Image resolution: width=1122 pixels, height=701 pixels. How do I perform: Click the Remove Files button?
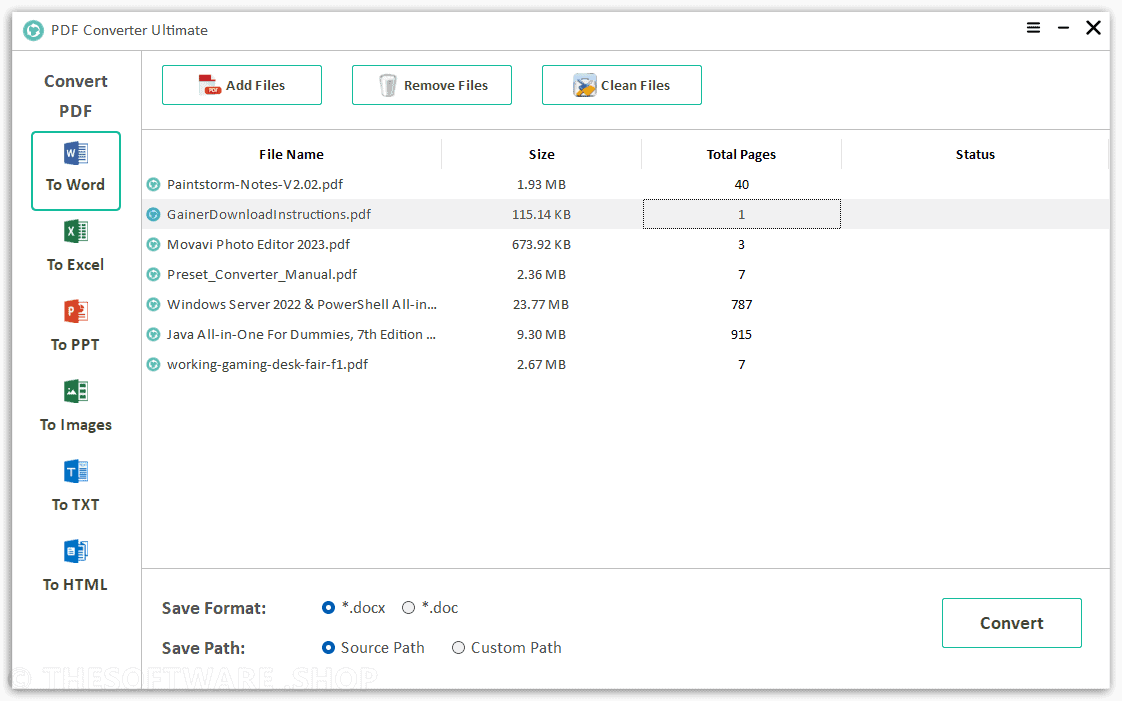click(x=431, y=85)
